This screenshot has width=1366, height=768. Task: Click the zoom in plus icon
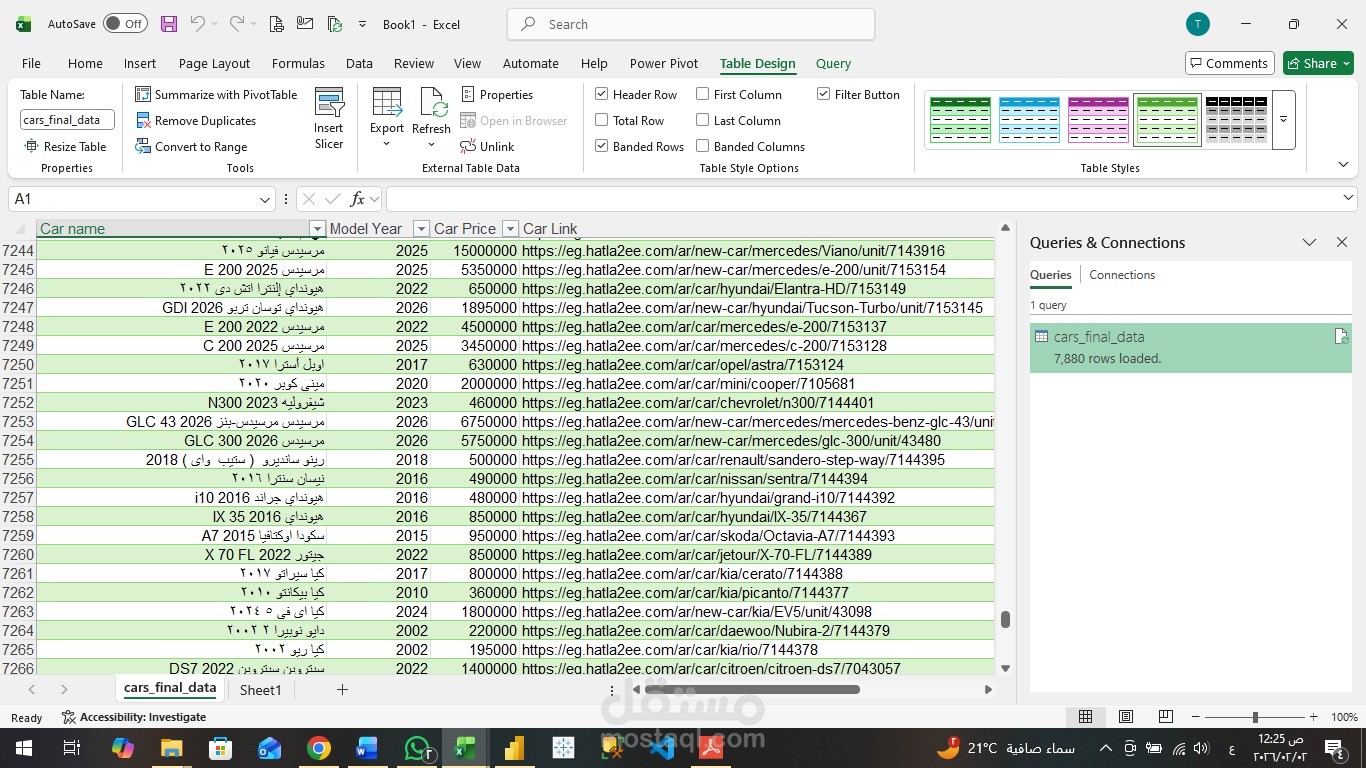[1313, 717]
